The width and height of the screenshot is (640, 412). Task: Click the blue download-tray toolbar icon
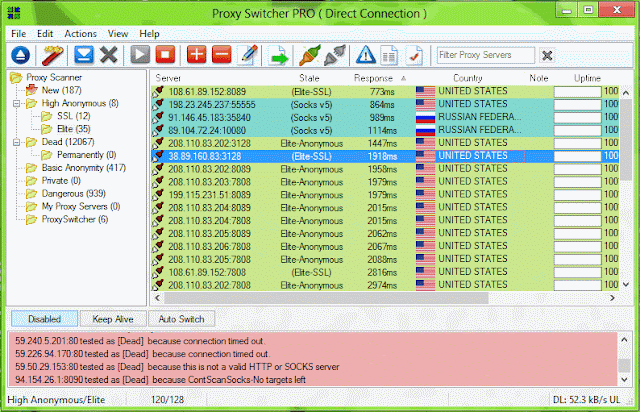click(x=84, y=55)
